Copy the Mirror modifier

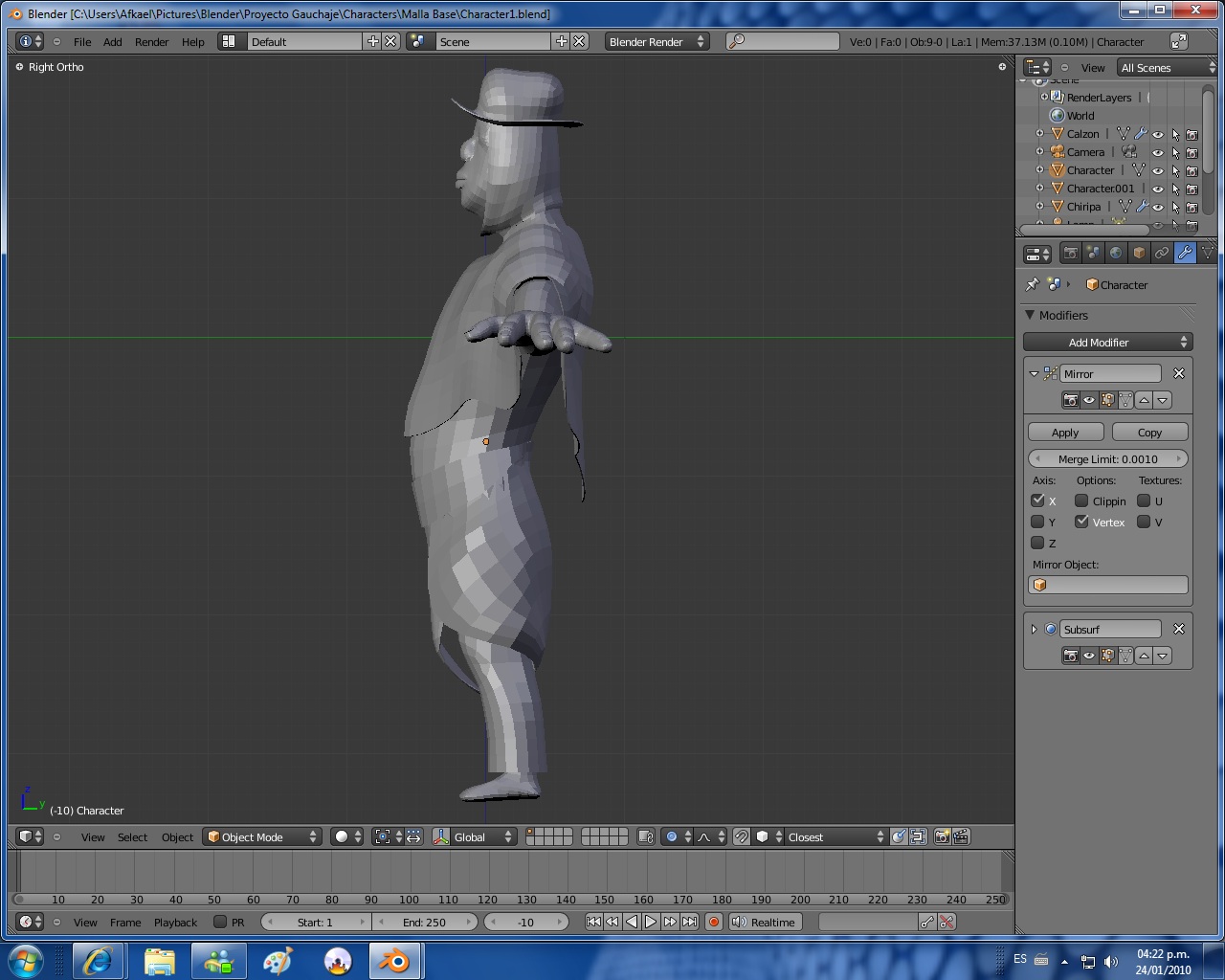(1149, 432)
